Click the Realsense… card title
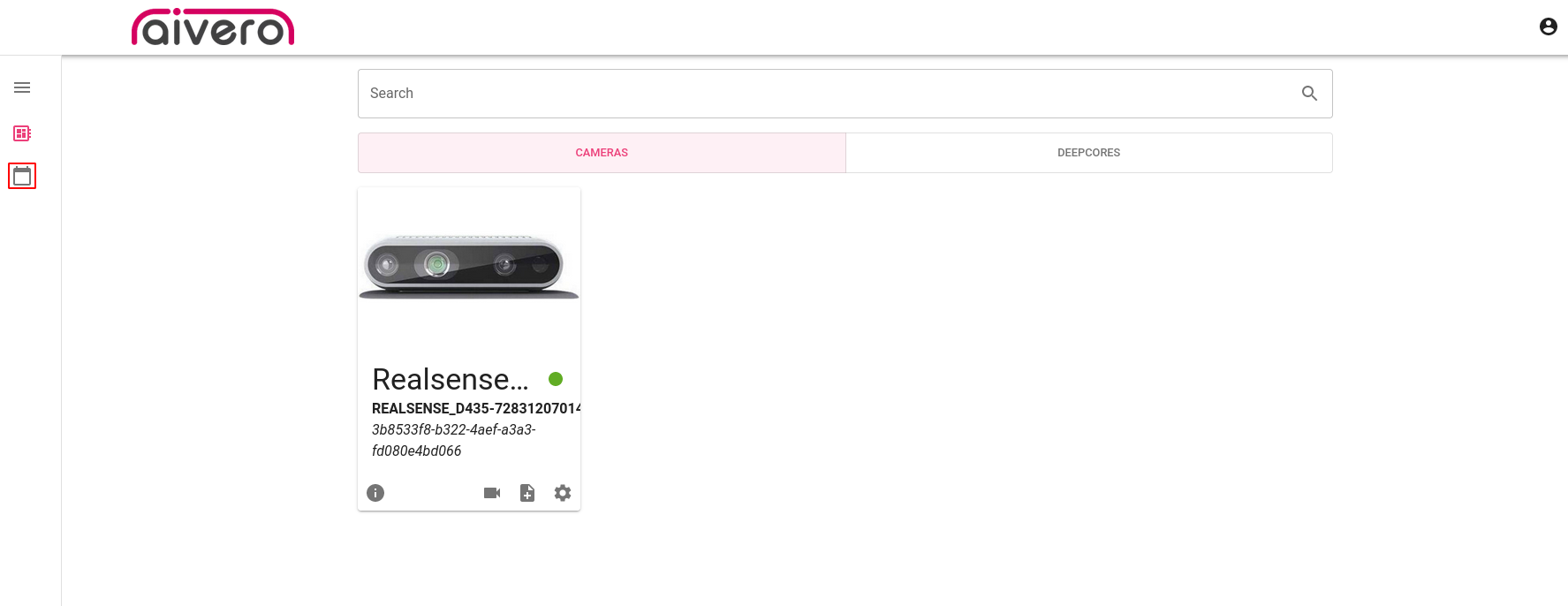Screen dimensions: 1568x606 click(x=451, y=379)
